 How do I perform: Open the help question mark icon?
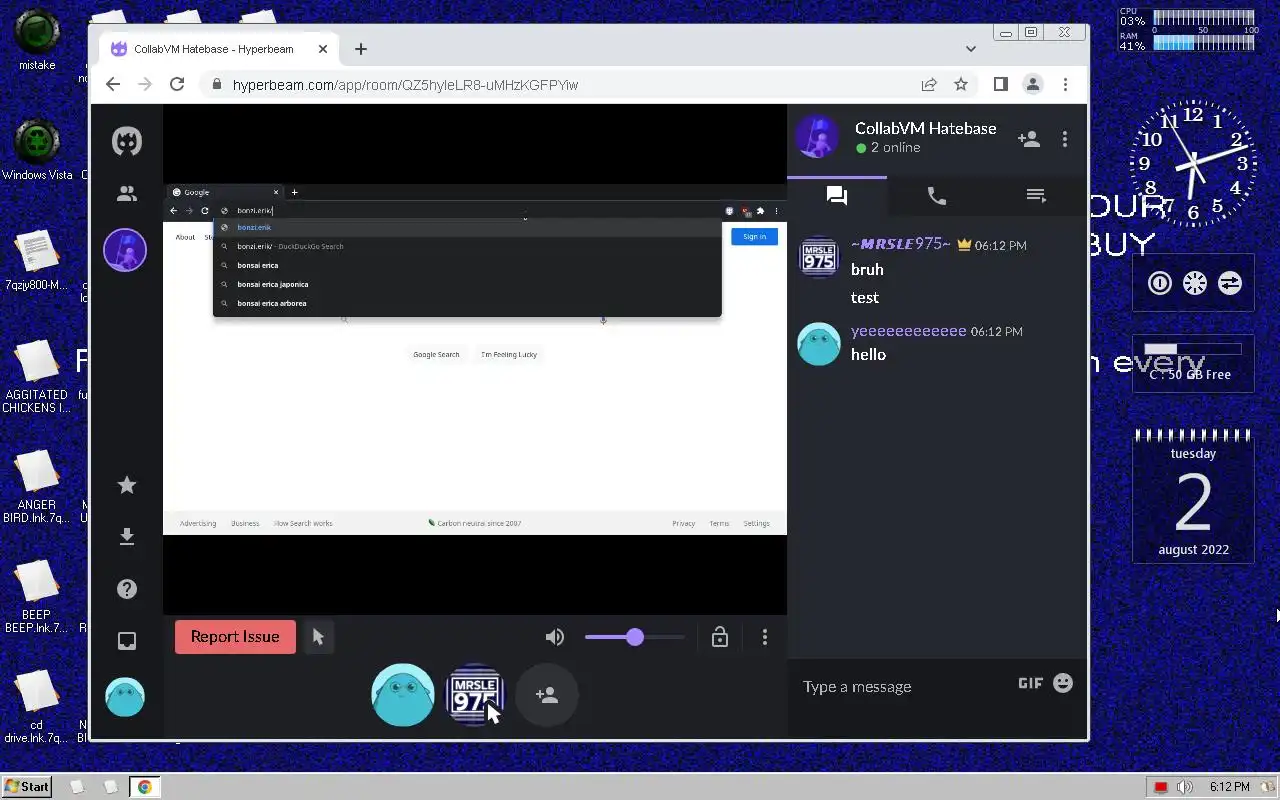click(126, 589)
